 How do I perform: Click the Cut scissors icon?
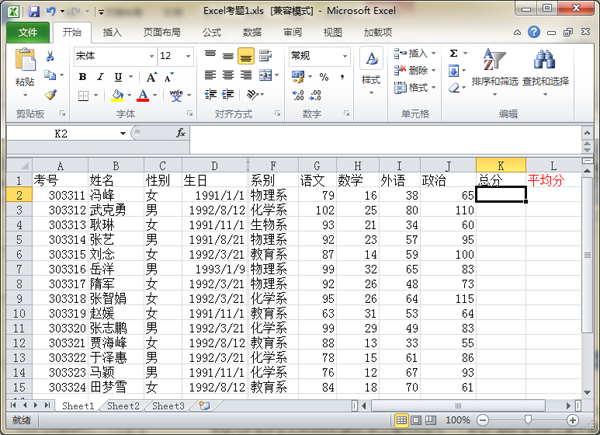click(x=51, y=55)
